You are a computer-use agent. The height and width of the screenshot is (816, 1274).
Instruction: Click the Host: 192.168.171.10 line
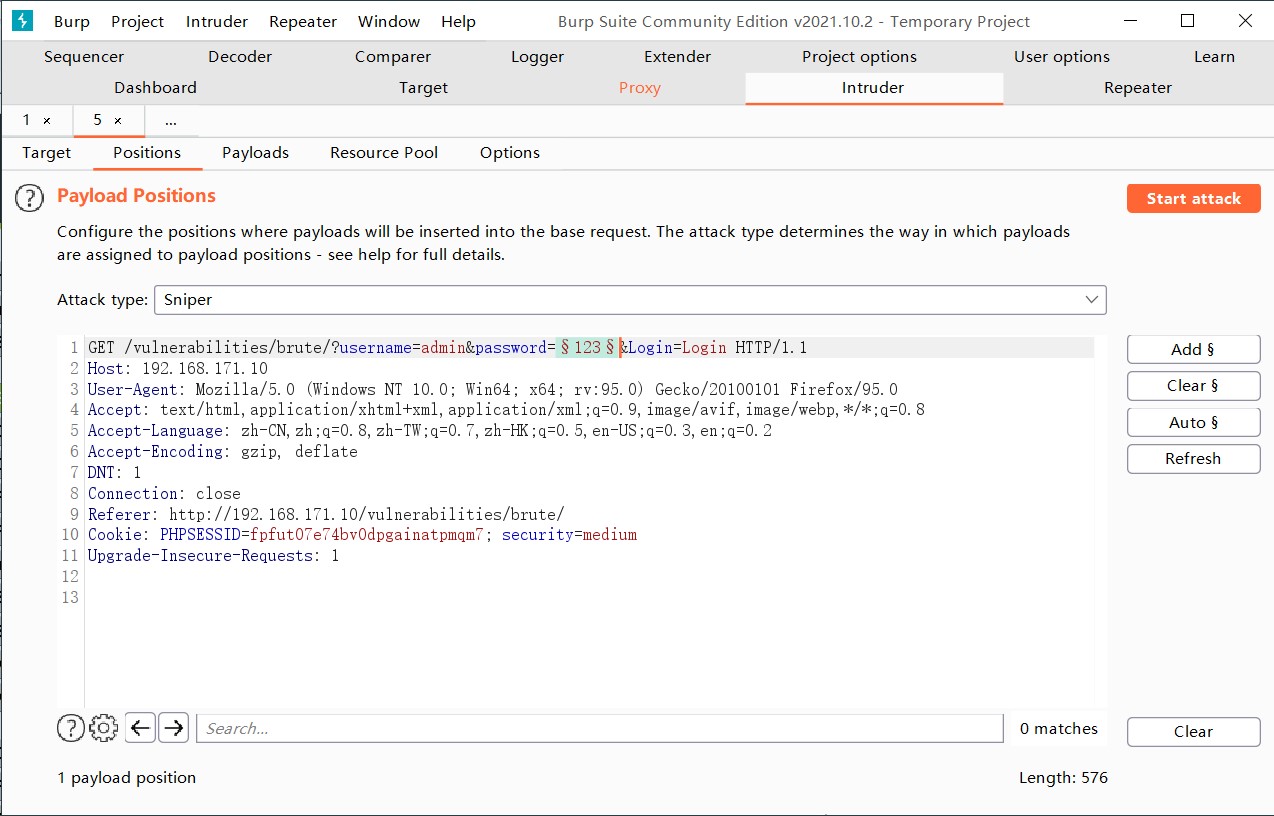[x=178, y=369]
